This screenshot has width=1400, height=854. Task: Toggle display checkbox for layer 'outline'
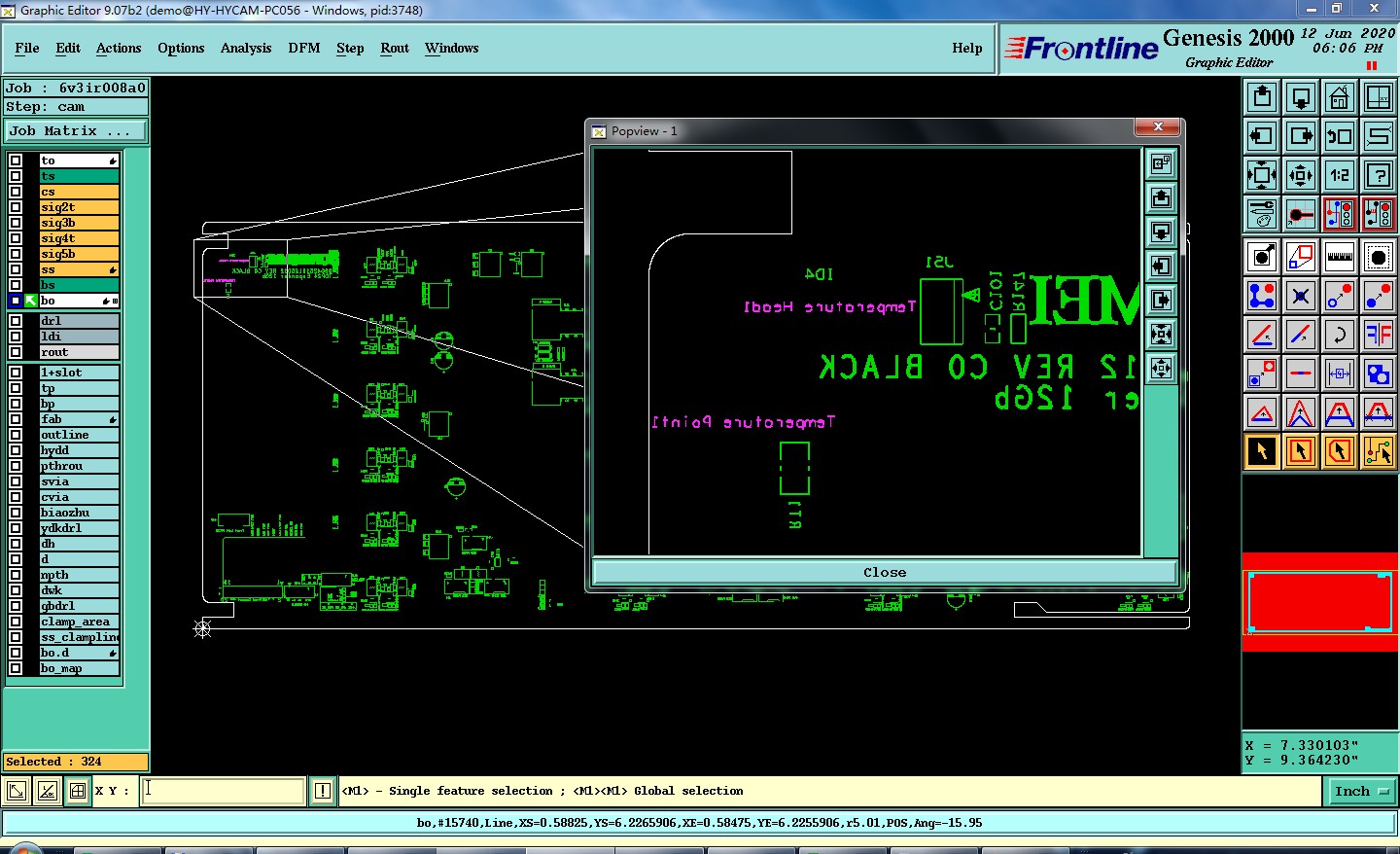click(x=16, y=435)
